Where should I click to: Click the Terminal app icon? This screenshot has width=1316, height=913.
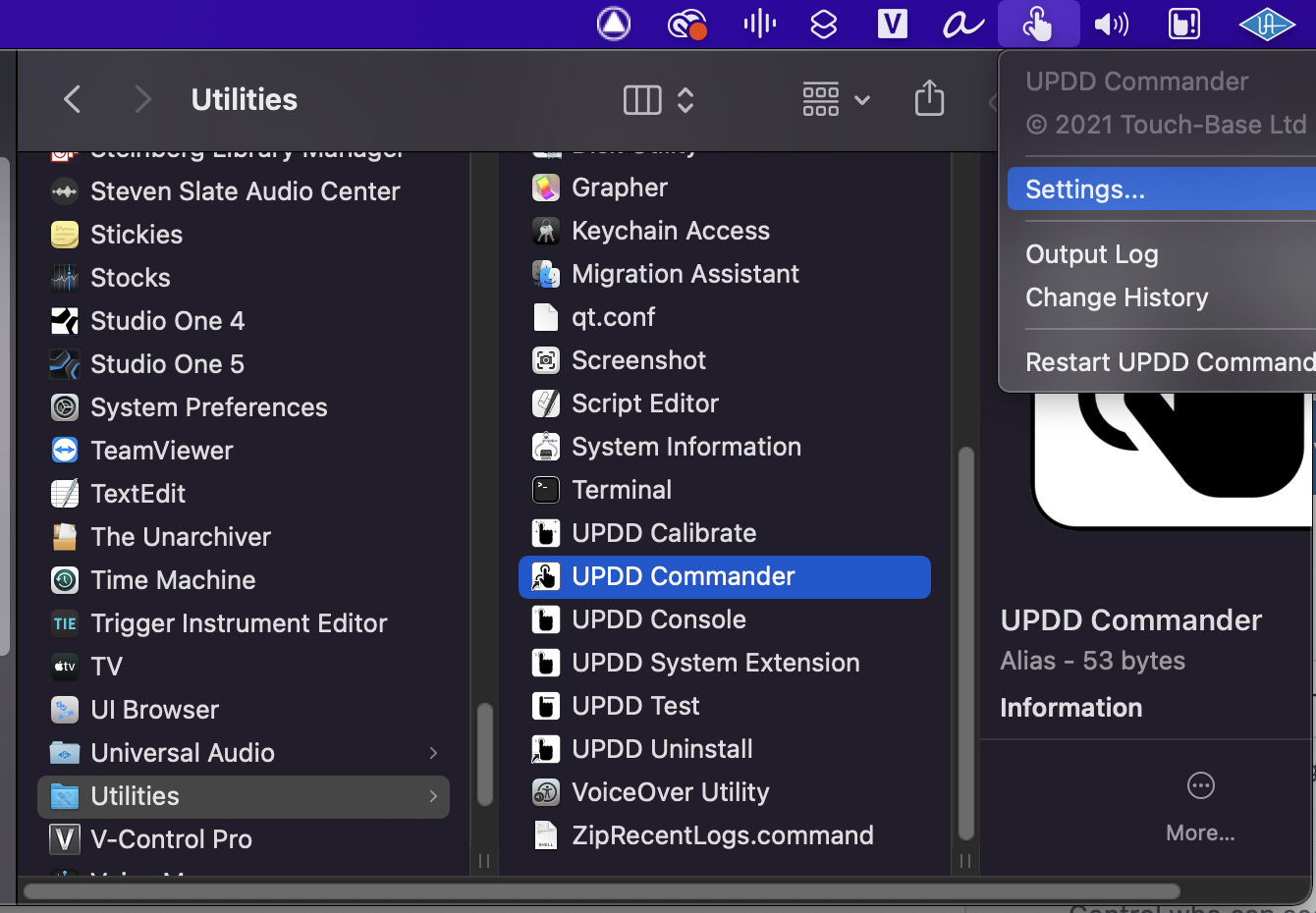click(546, 490)
